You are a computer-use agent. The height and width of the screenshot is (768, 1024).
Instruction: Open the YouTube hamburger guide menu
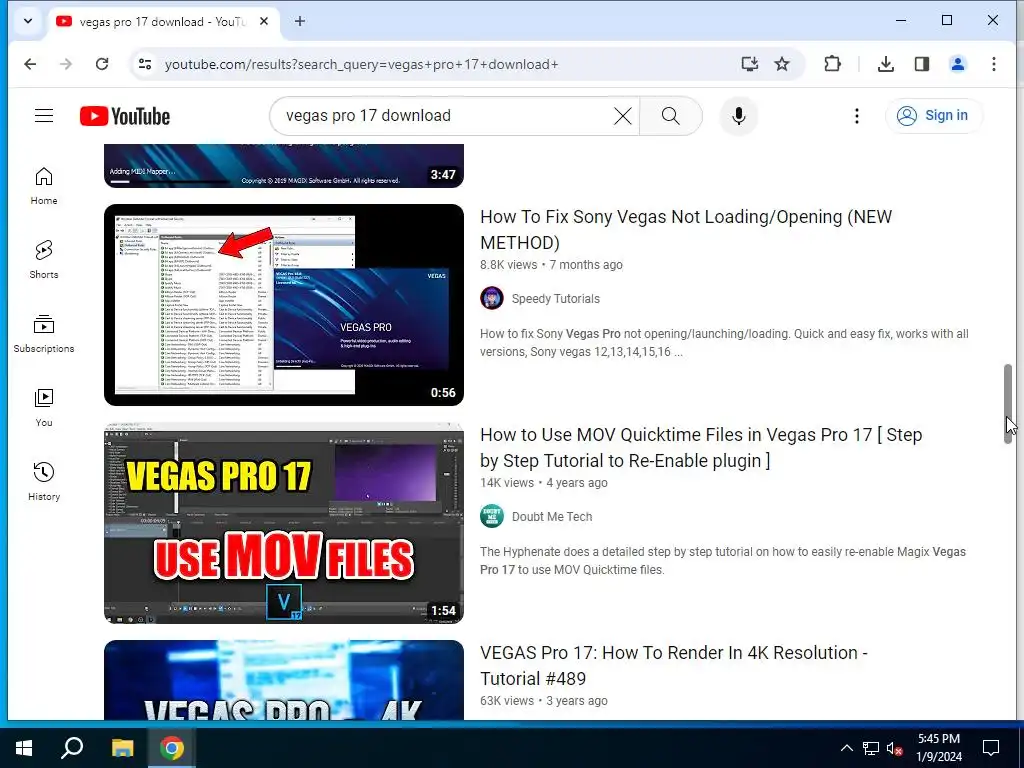(x=44, y=116)
